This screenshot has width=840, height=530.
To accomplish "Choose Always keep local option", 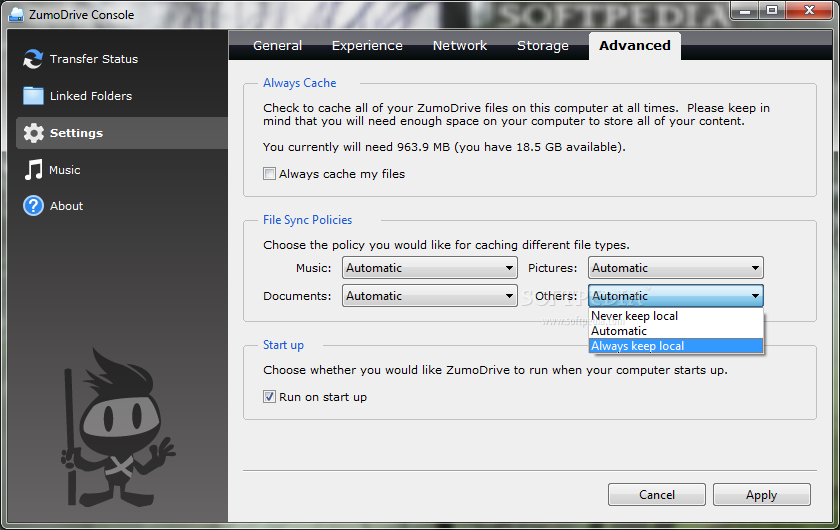I will (x=676, y=346).
